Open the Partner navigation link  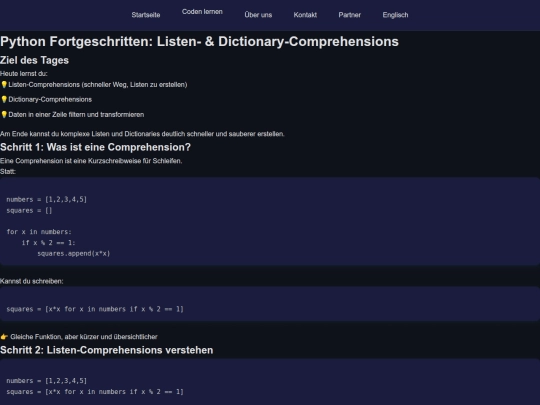click(x=350, y=15)
